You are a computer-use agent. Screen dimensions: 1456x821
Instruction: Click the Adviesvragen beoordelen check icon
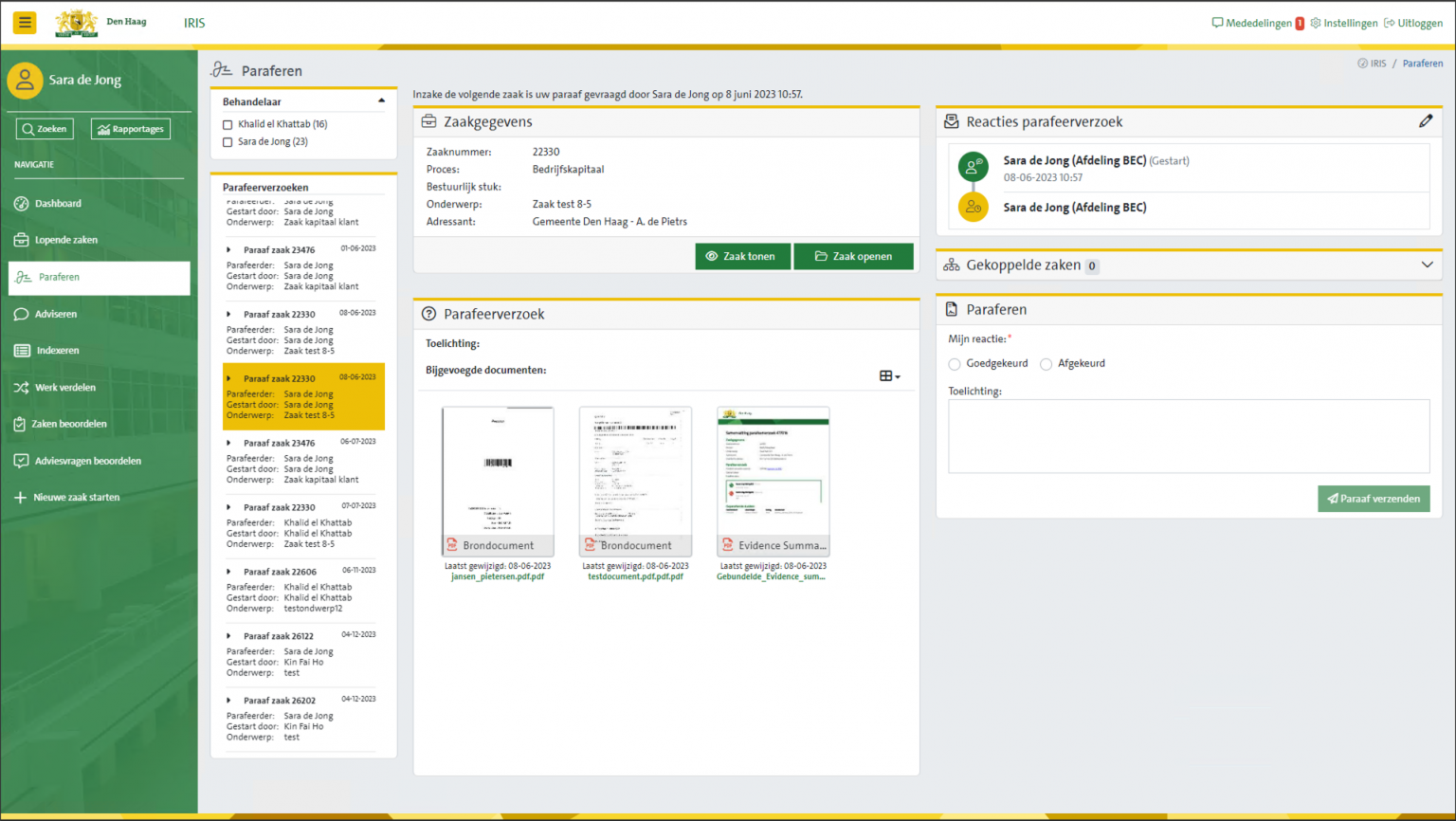click(x=21, y=461)
